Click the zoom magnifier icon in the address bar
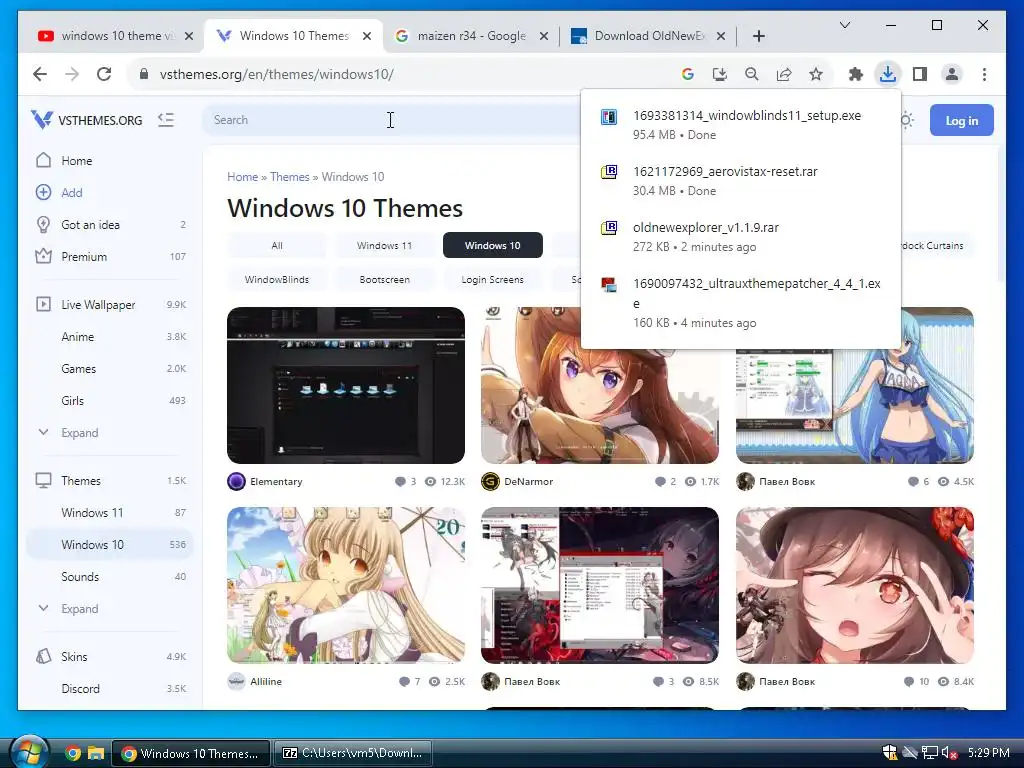The height and width of the screenshot is (768, 1024). [752, 74]
